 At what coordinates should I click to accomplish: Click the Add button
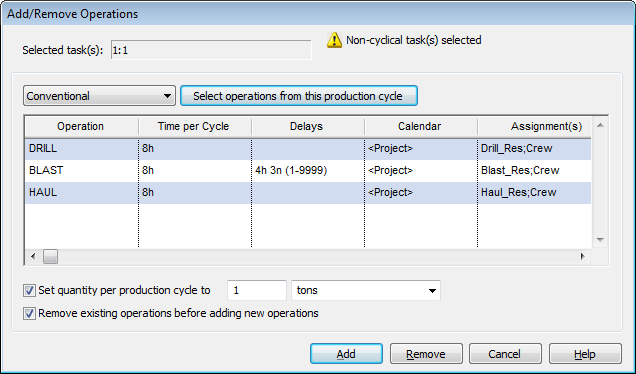click(346, 354)
